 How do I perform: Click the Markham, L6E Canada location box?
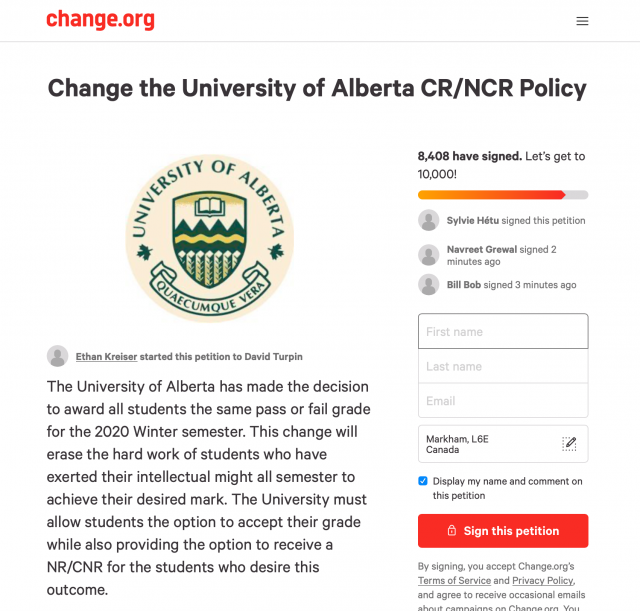pos(503,444)
